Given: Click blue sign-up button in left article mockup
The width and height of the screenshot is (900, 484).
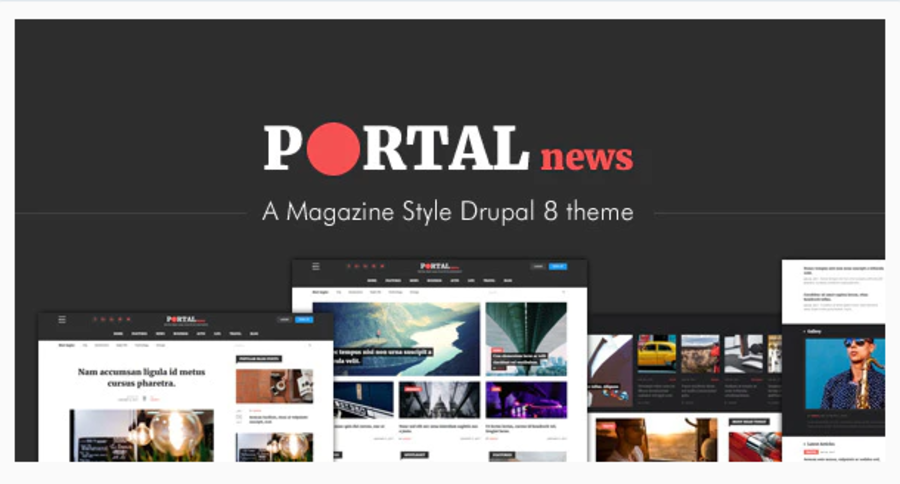Looking at the screenshot, I should [x=304, y=319].
